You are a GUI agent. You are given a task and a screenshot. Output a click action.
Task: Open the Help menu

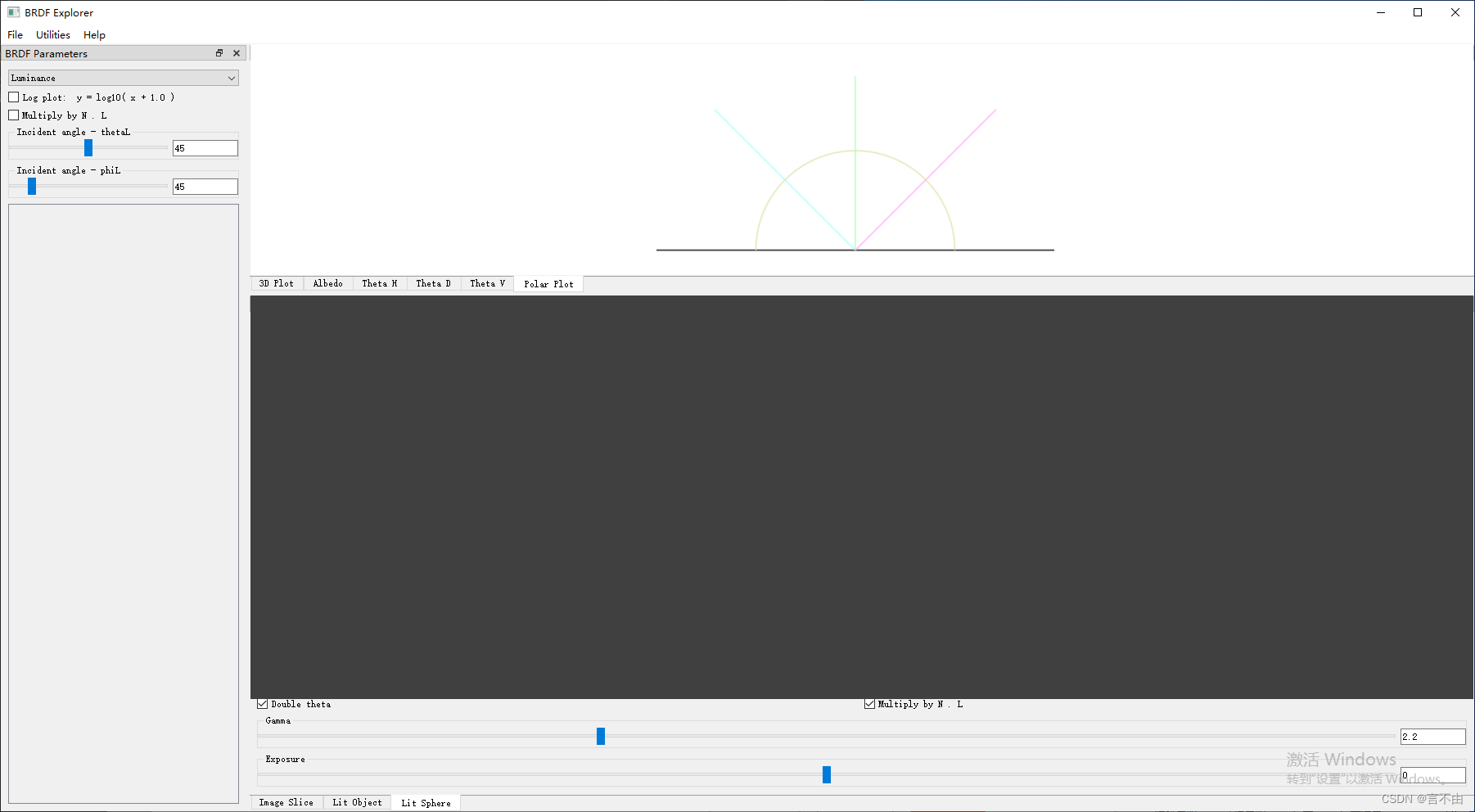click(94, 34)
